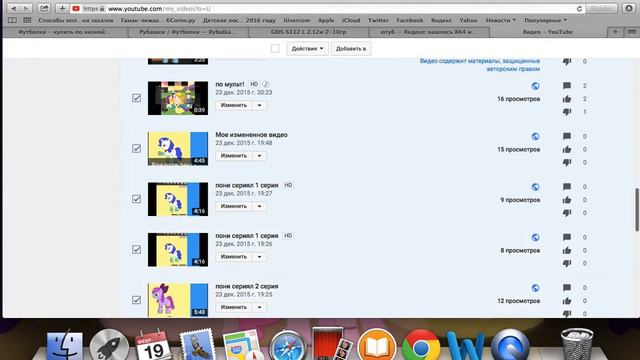This screenshot has height=360, width=640.
Task: Open iBooks from the Dock
Action: [x=376, y=346]
